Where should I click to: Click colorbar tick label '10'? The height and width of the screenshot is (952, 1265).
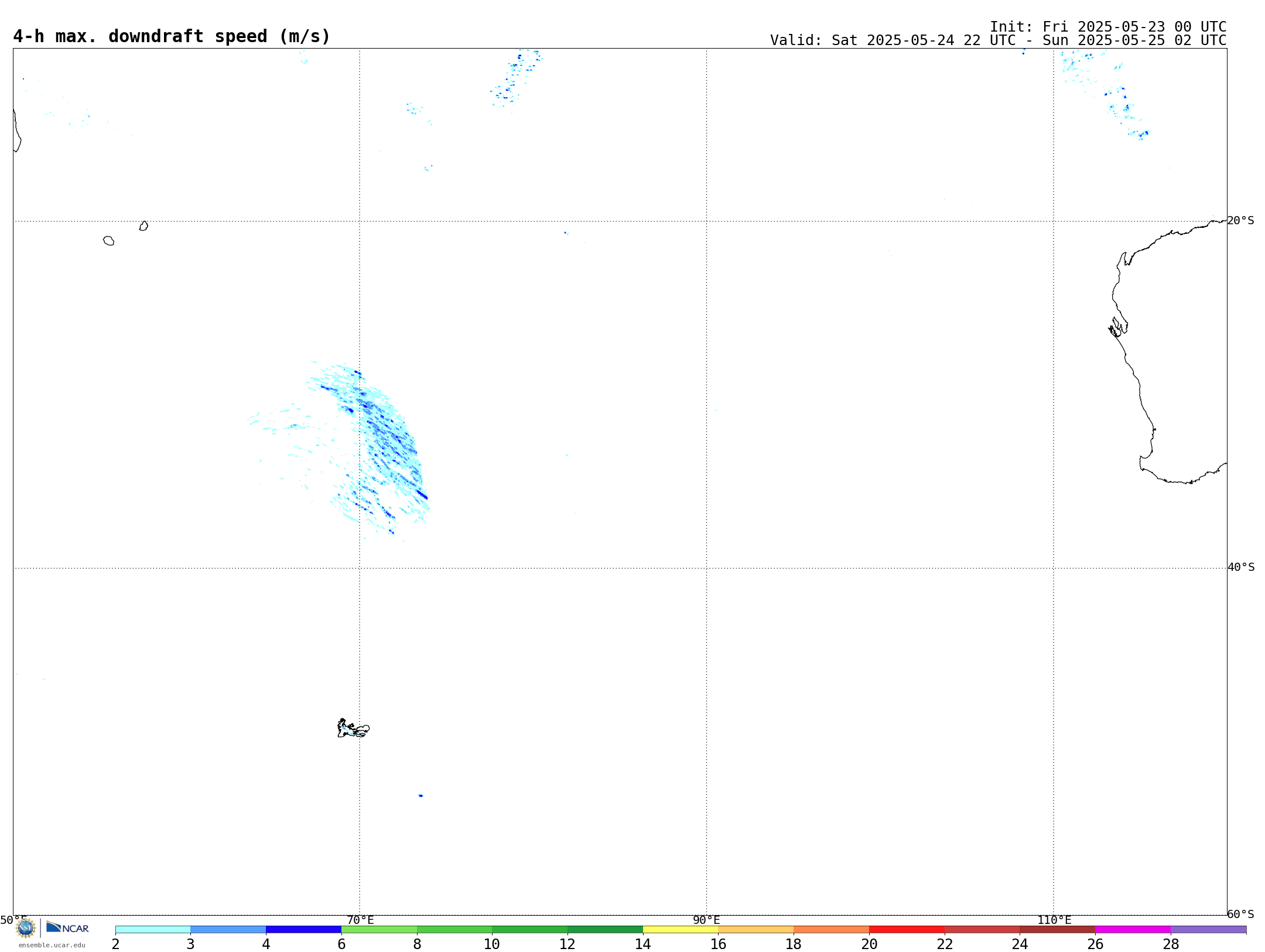pyautogui.click(x=492, y=944)
